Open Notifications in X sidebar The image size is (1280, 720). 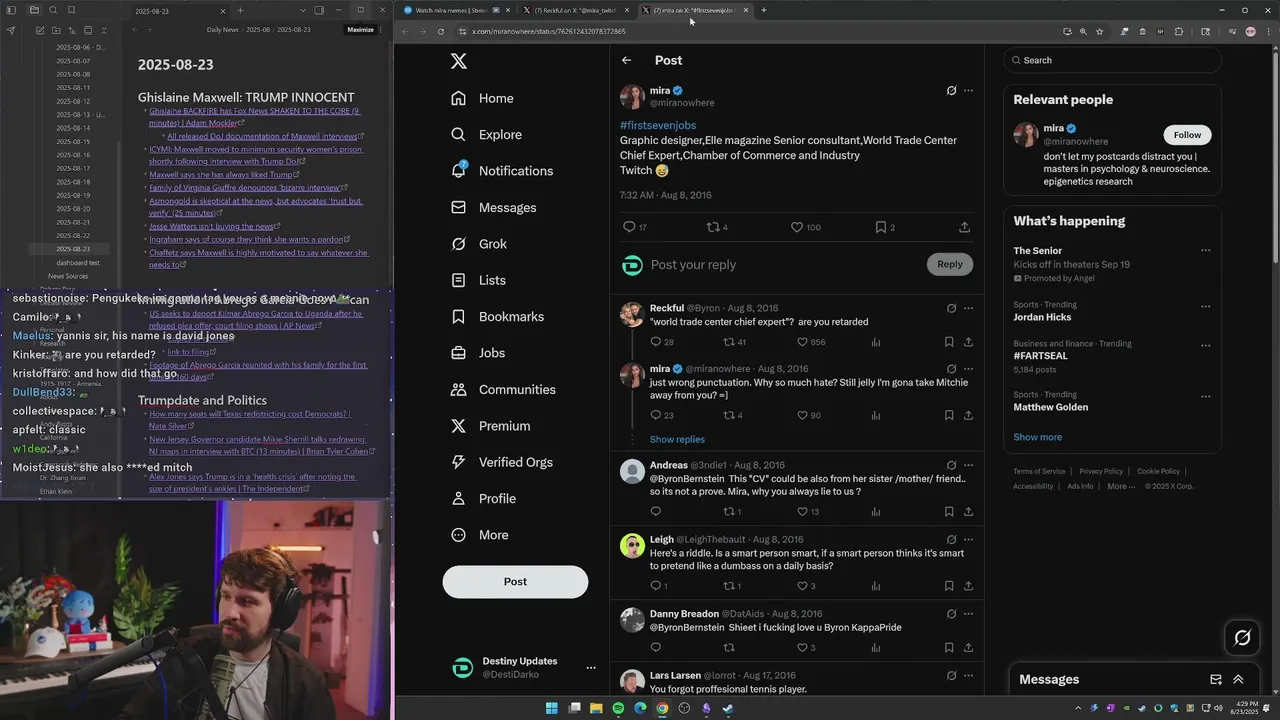tap(501, 171)
